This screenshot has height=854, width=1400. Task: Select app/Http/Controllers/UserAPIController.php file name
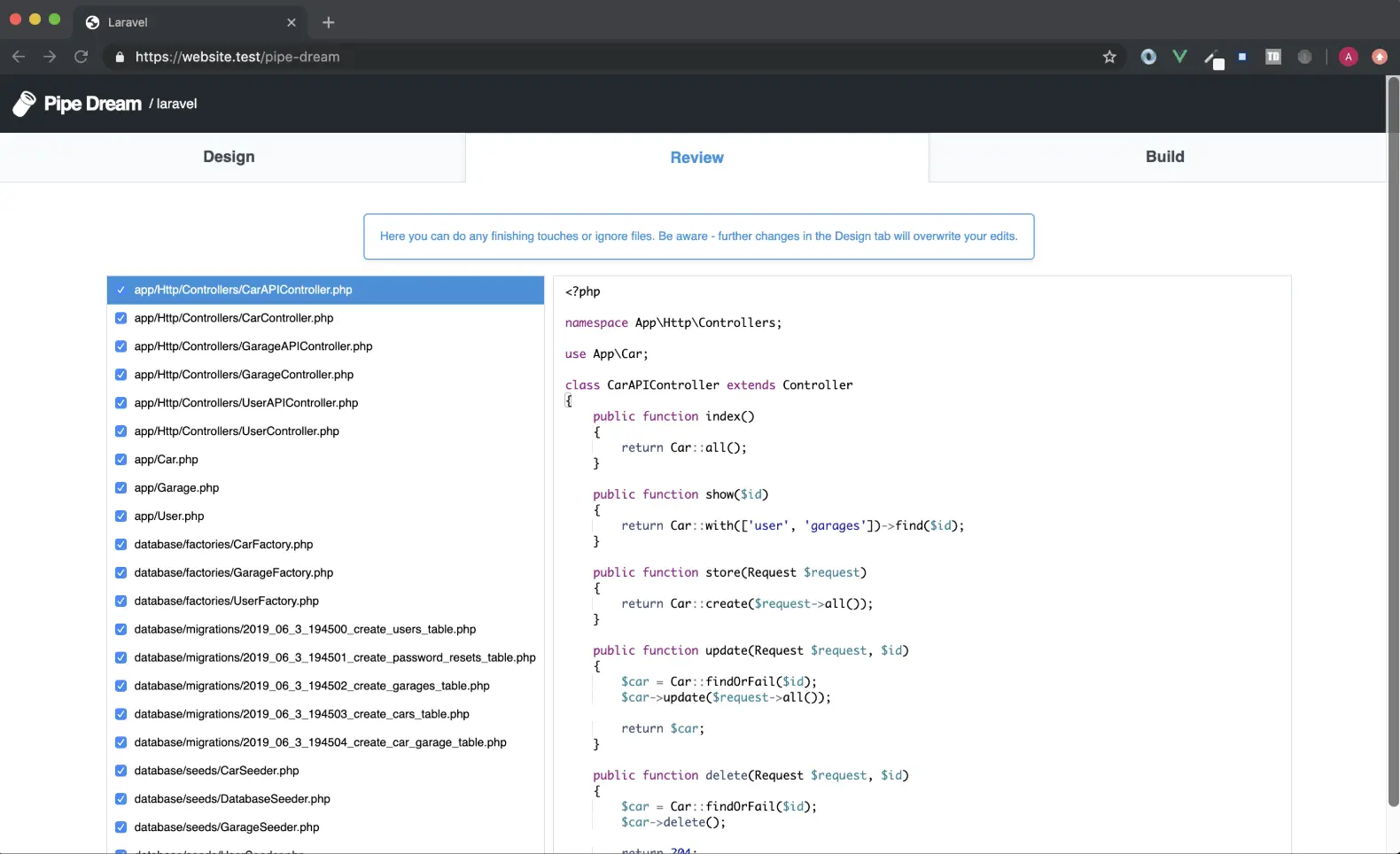coord(246,403)
